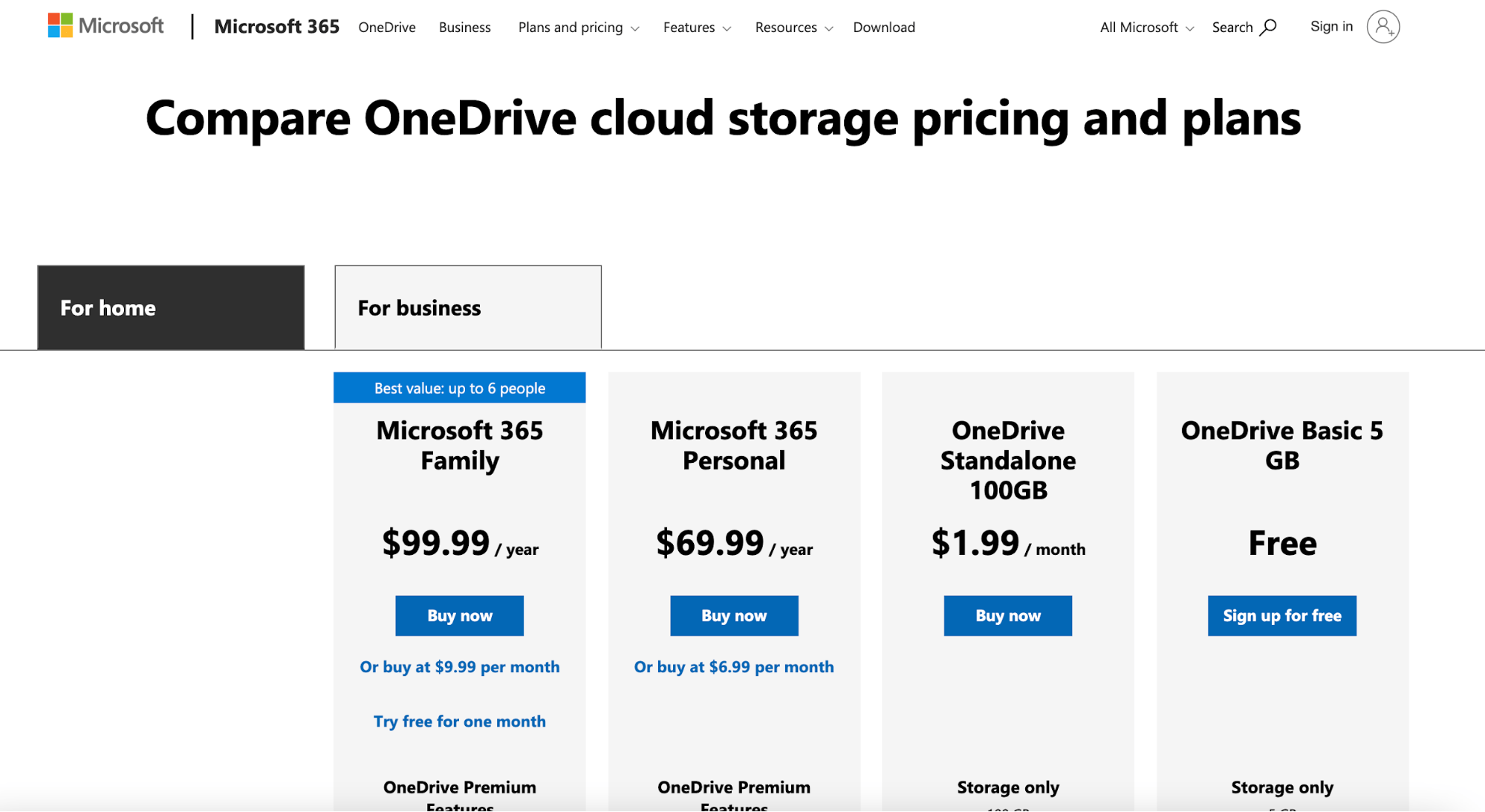The image size is (1485, 812).
Task: Click the Business menu item
Action: (x=464, y=26)
